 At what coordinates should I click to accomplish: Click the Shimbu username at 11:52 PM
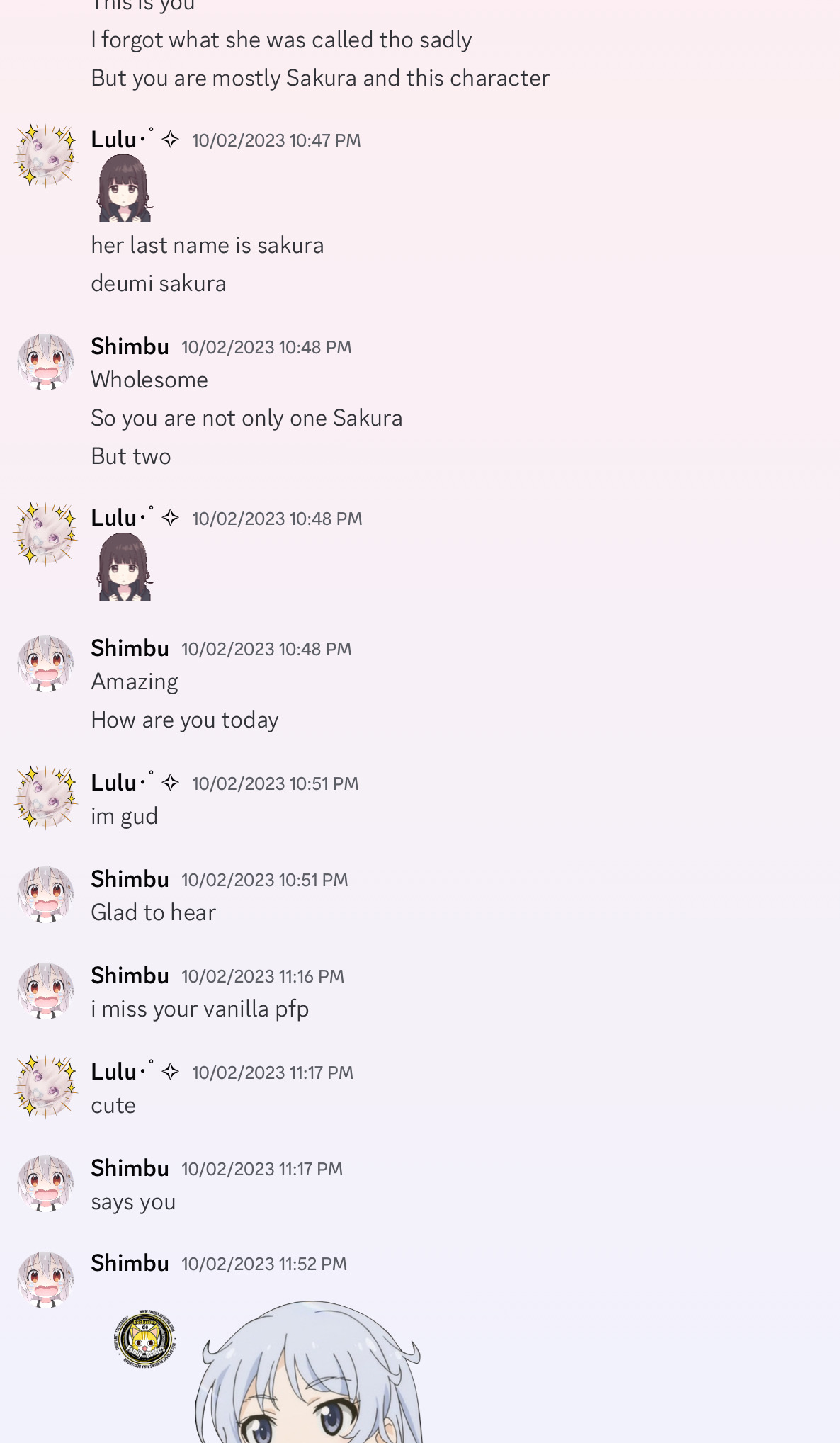[x=130, y=1262]
